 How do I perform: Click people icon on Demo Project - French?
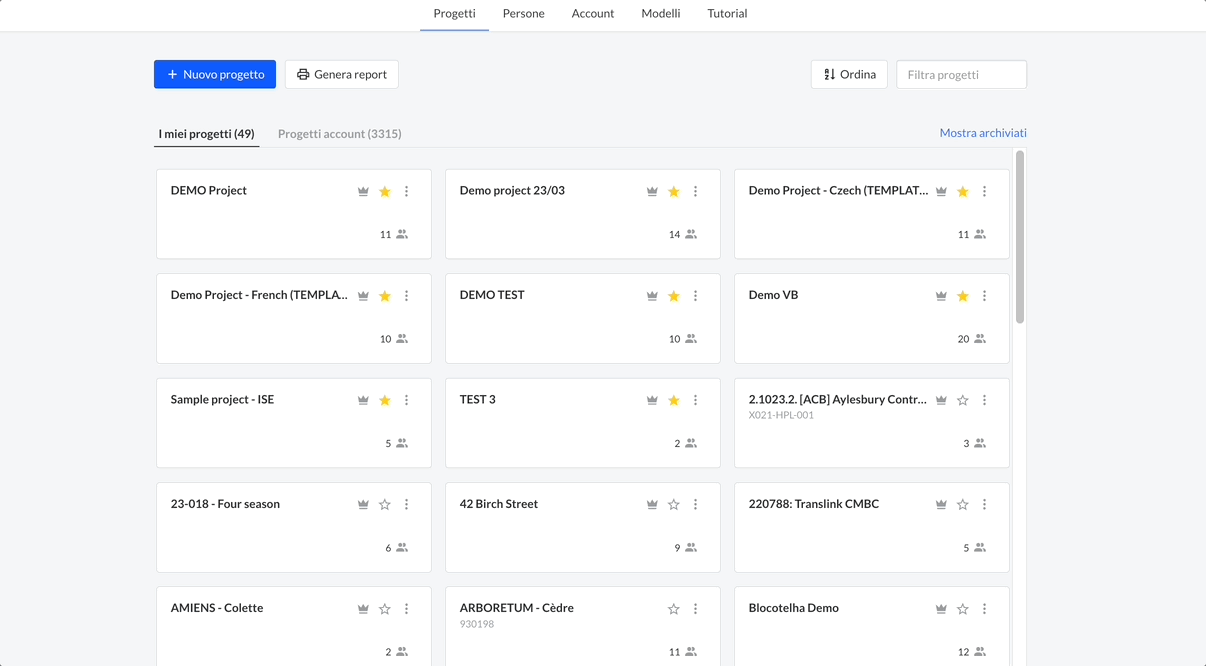coord(402,339)
